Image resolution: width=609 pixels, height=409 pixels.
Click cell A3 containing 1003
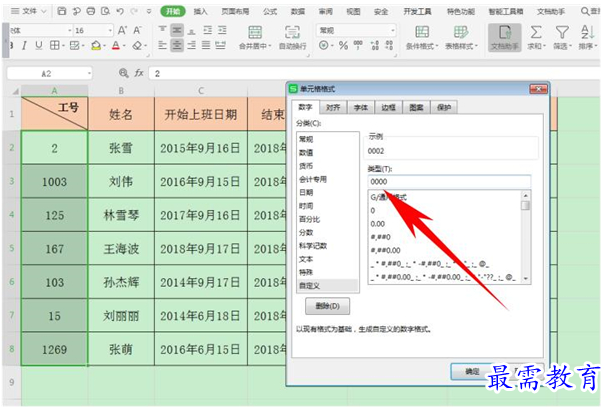[x=54, y=182]
